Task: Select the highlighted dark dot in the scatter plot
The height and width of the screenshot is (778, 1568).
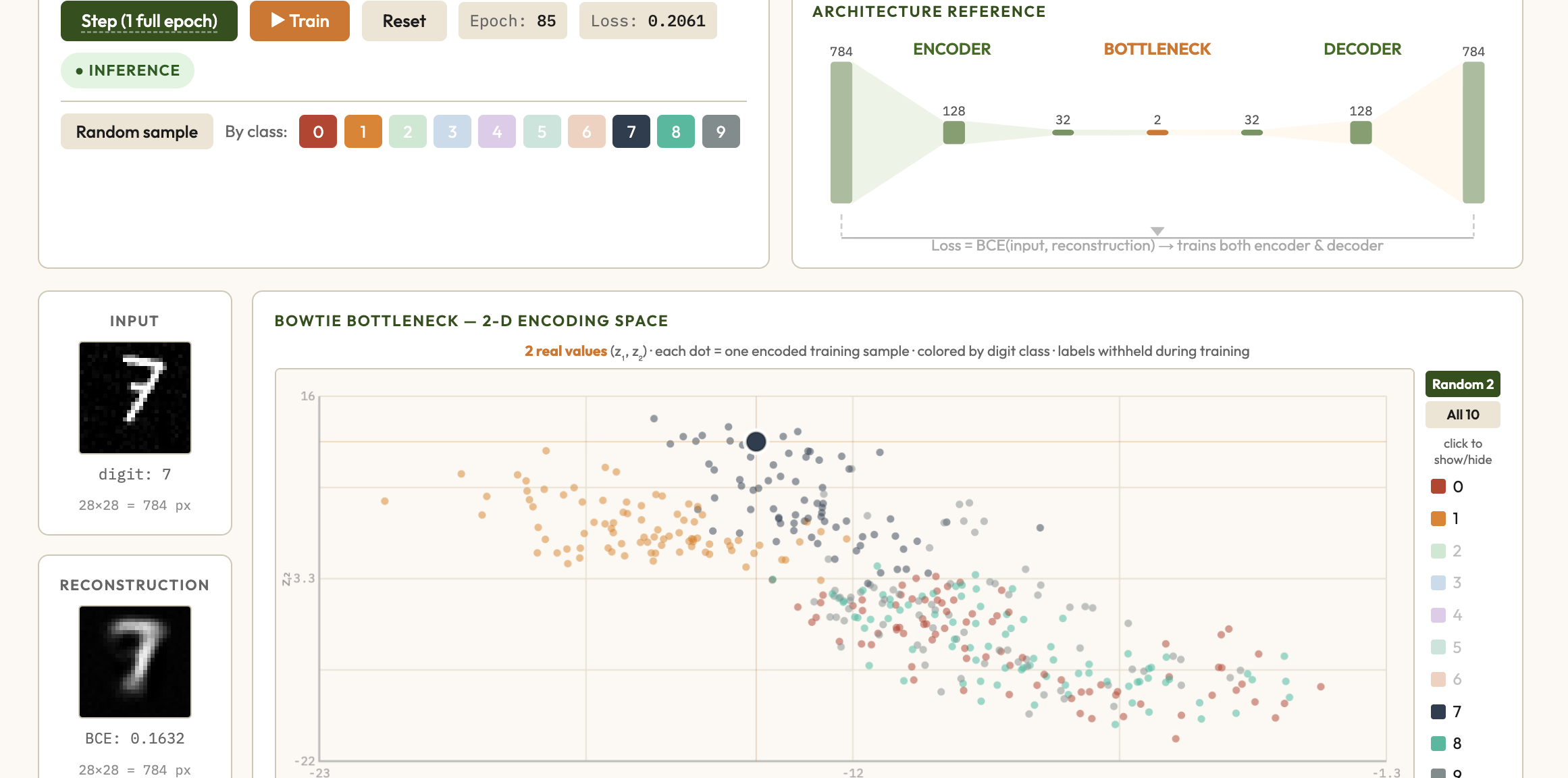Action: [756, 442]
